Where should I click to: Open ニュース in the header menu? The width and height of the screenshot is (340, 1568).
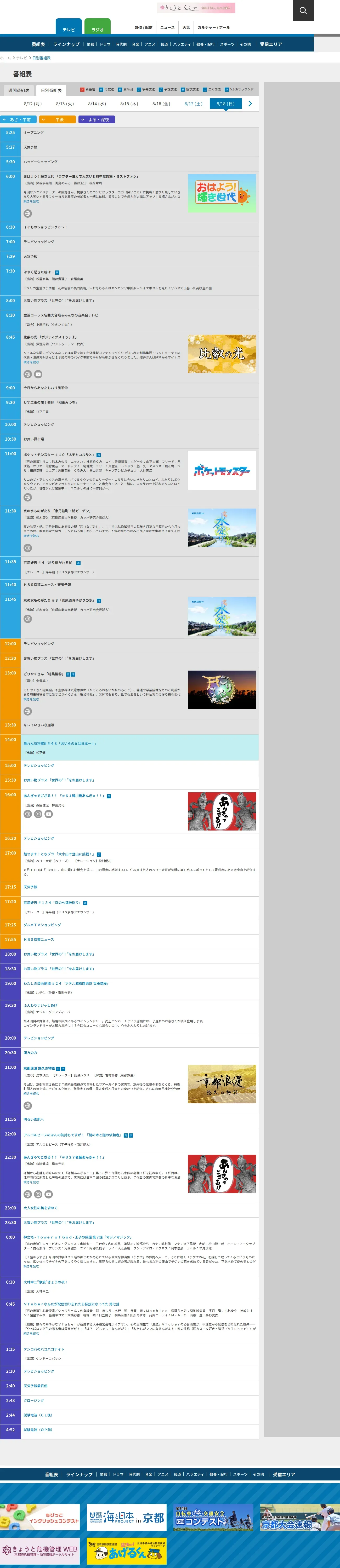[168, 27]
